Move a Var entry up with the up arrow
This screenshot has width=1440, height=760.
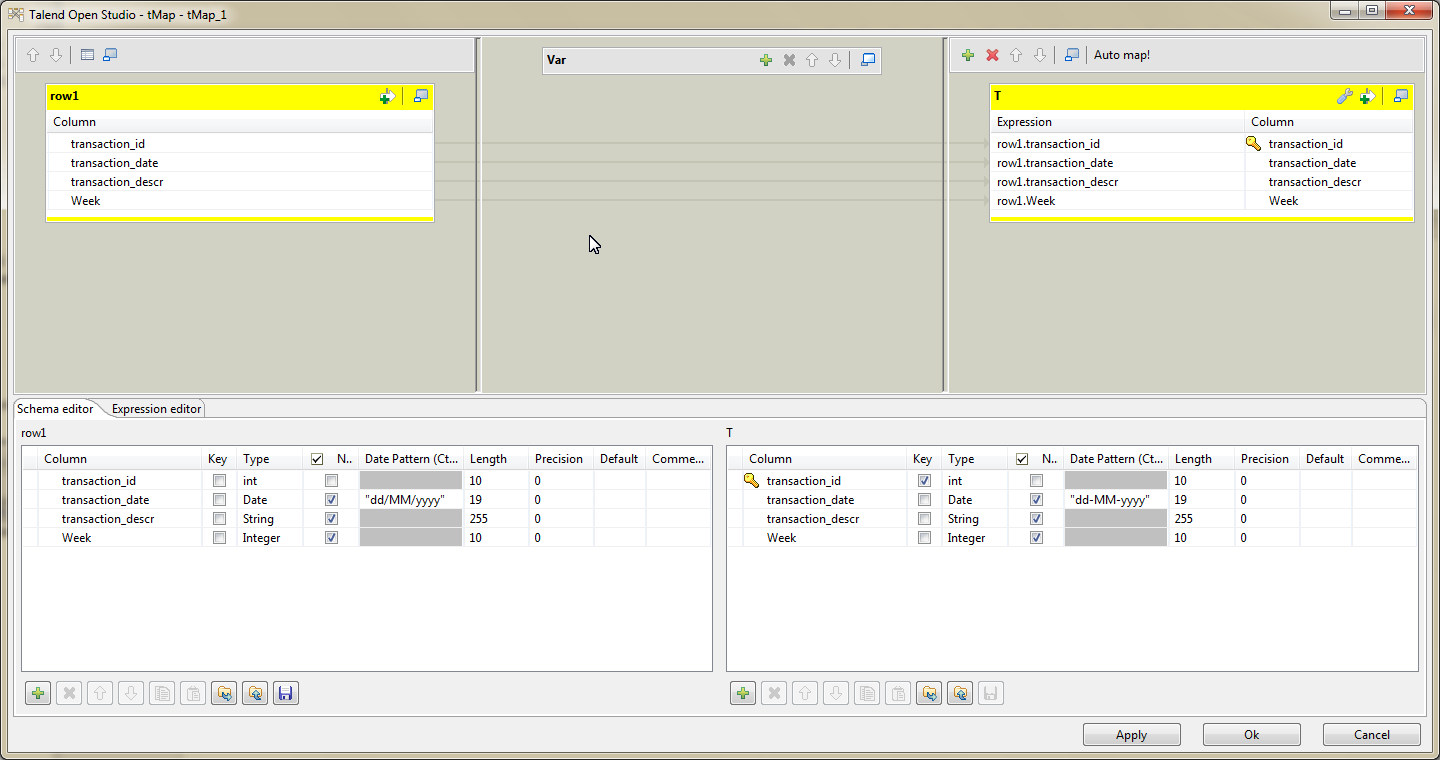(x=812, y=60)
